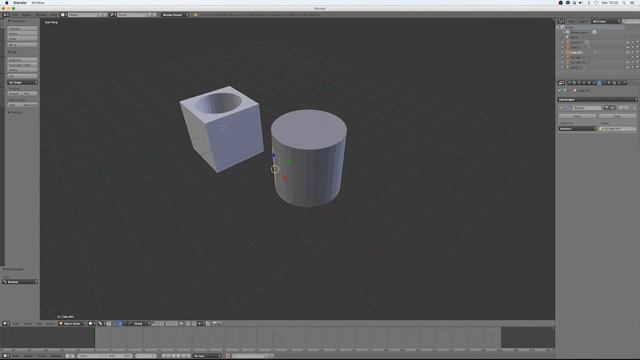Toggle the Cube row's selectable cursor icon

(x=633, y=47)
